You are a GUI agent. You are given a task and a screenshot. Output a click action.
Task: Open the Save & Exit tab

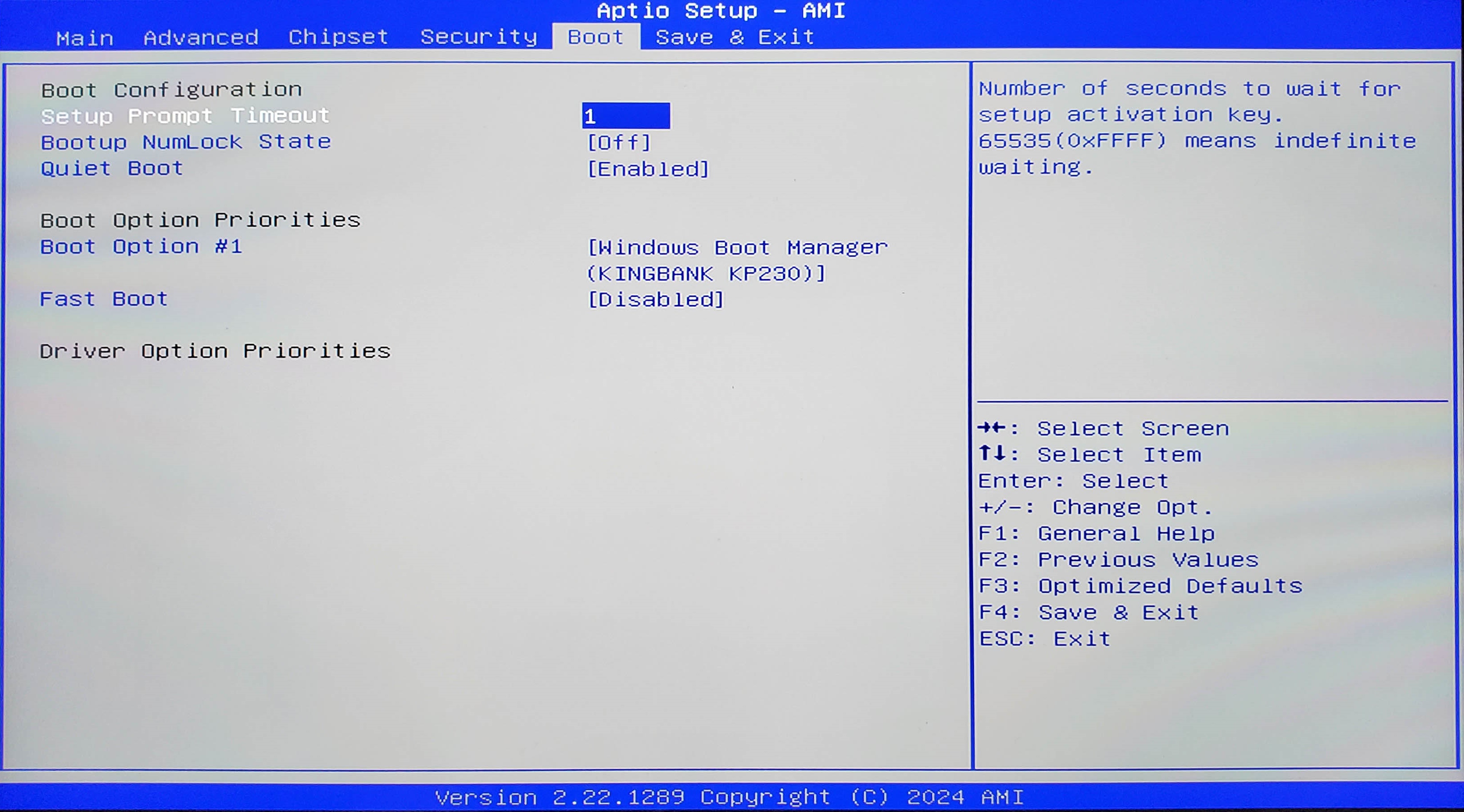pyautogui.click(x=735, y=37)
